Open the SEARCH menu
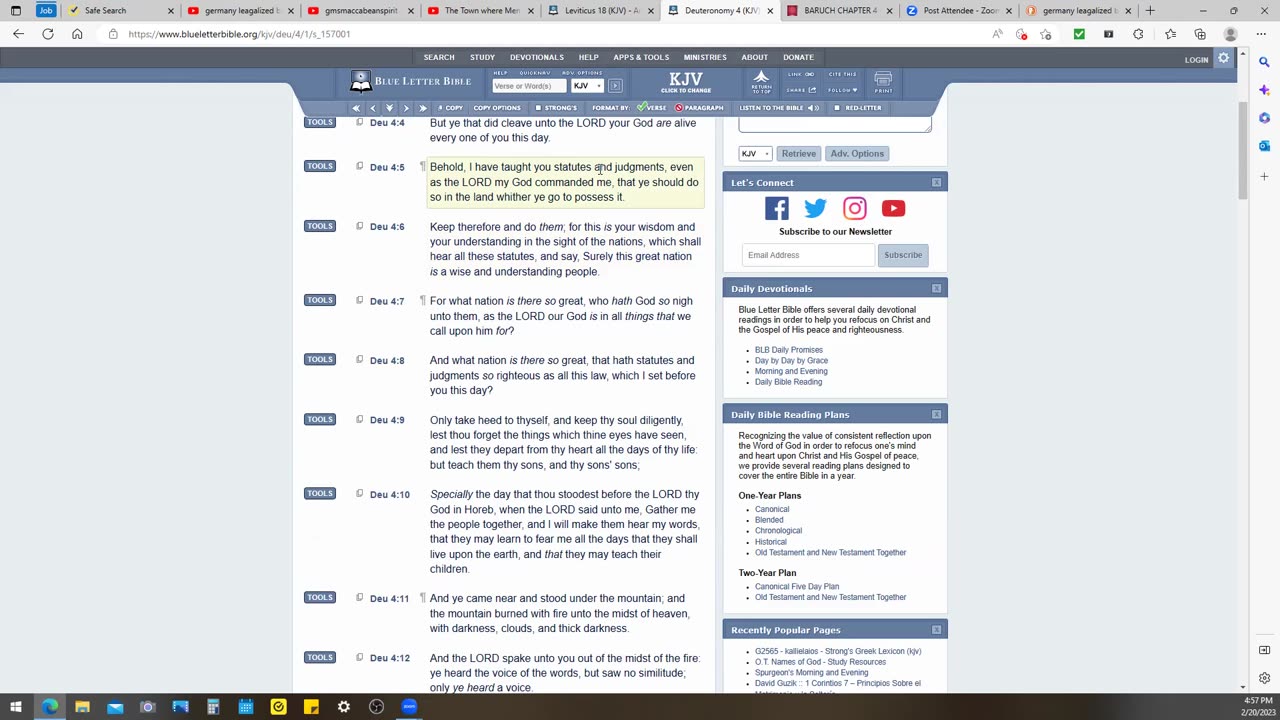 pos(439,57)
